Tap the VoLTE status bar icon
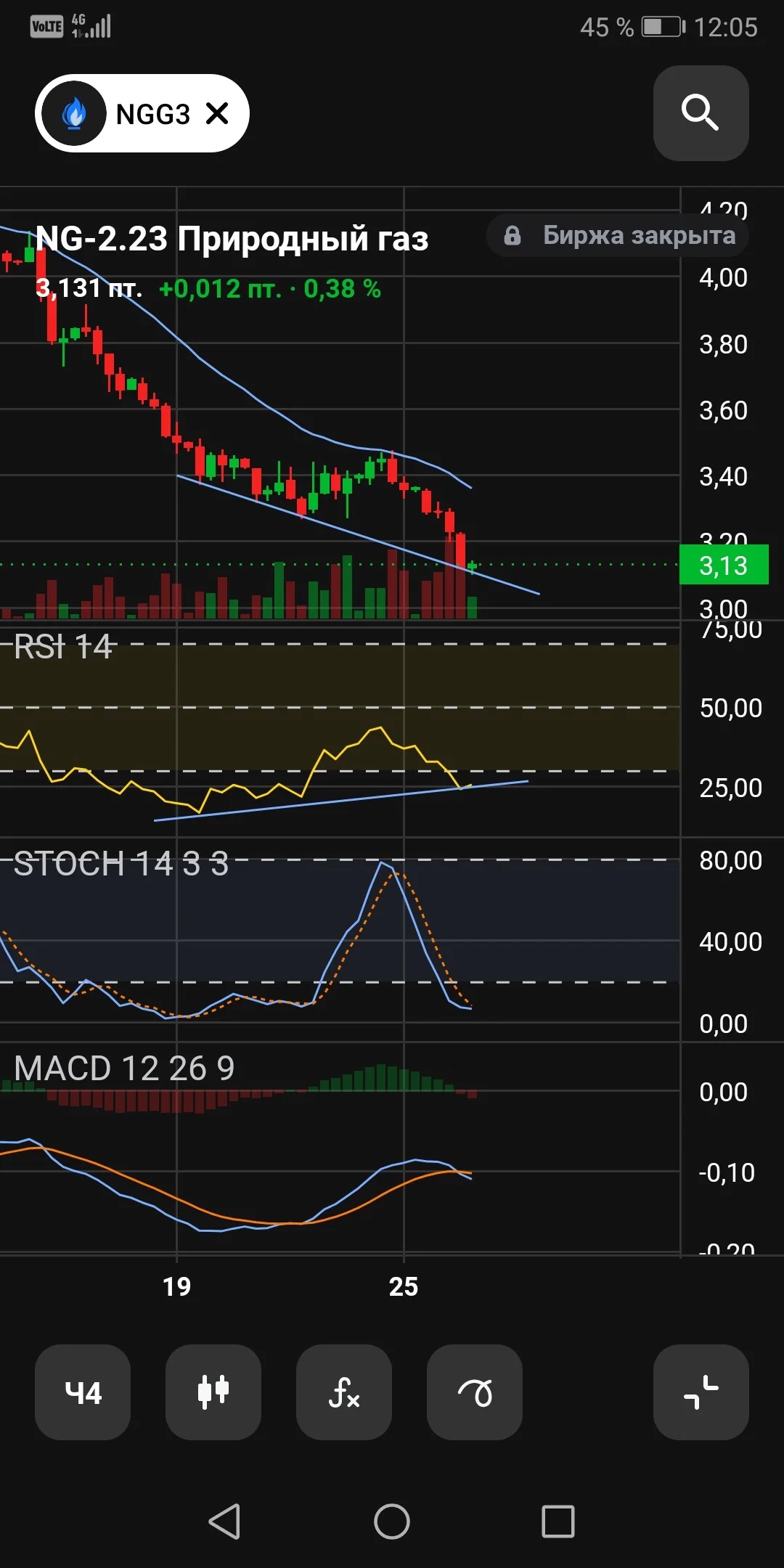The image size is (784, 1568). pyautogui.click(x=47, y=27)
